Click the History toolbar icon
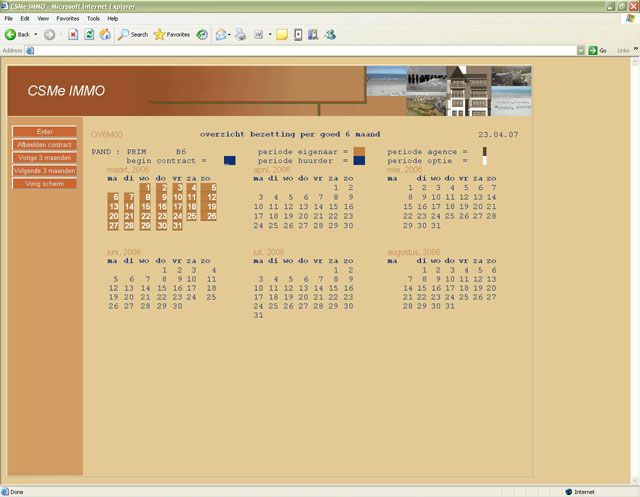This screenshot has height=497, width=640. click(202, 34)
